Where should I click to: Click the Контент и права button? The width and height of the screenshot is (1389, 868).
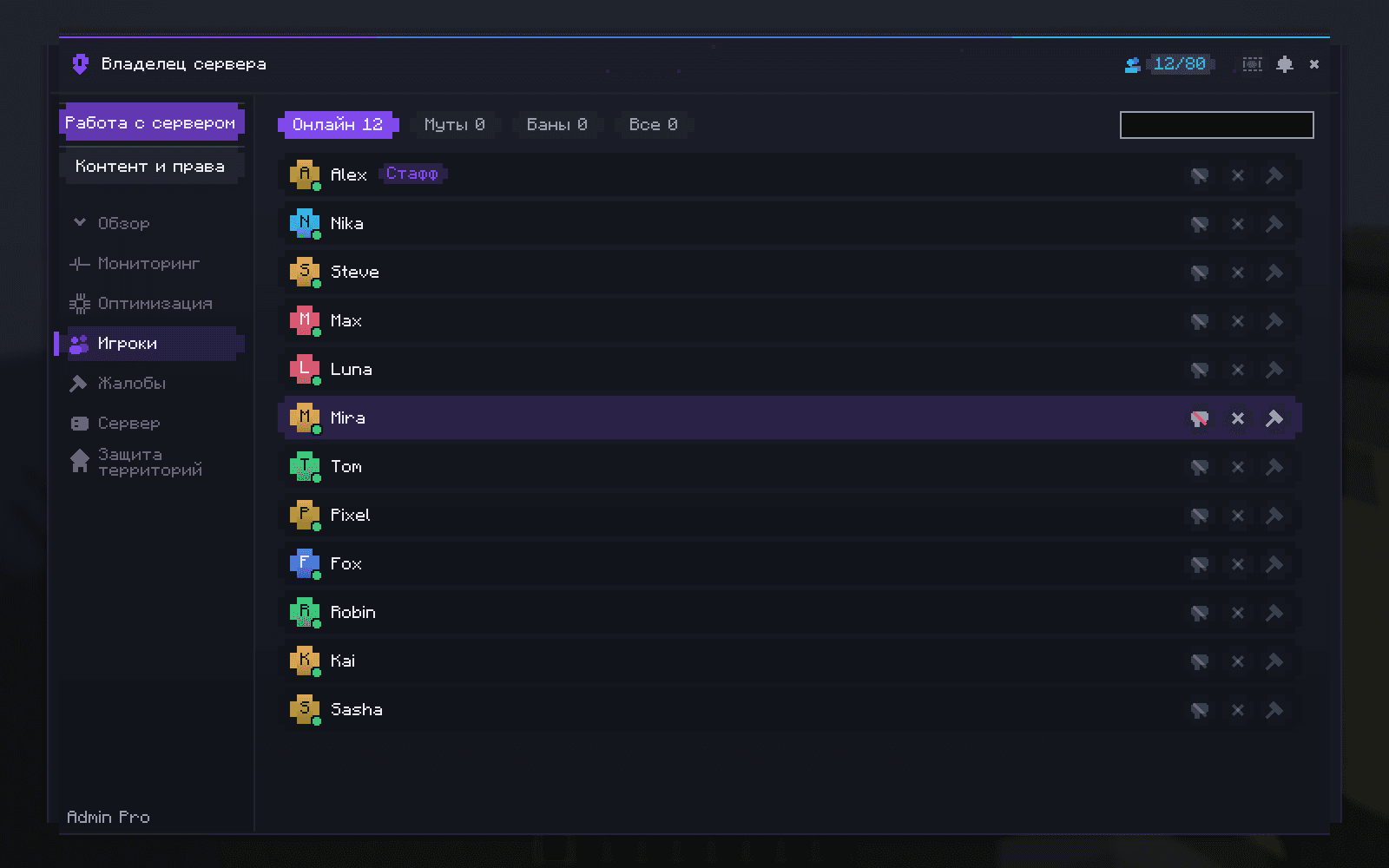click(151, 166)
